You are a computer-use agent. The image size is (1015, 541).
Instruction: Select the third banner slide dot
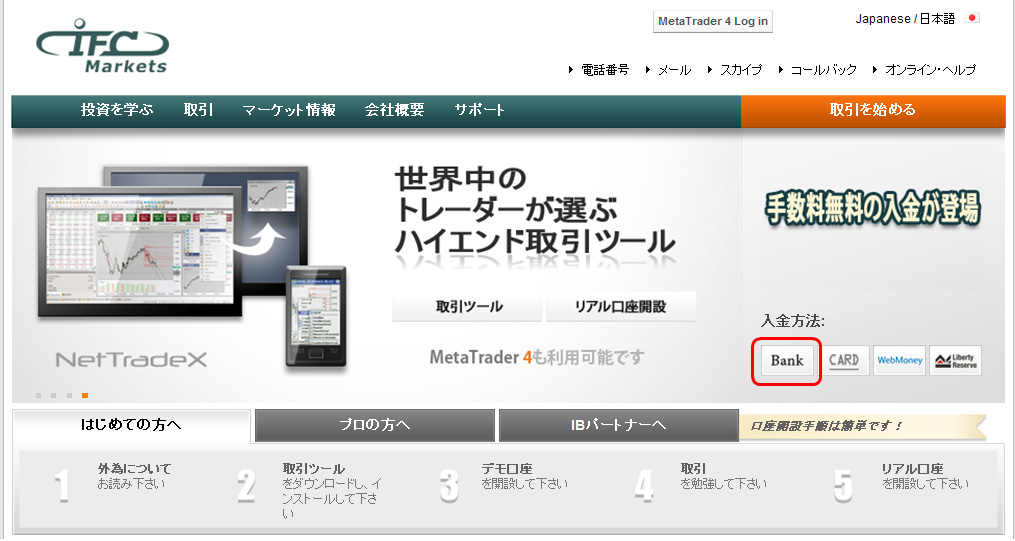(x=69, y=395)
